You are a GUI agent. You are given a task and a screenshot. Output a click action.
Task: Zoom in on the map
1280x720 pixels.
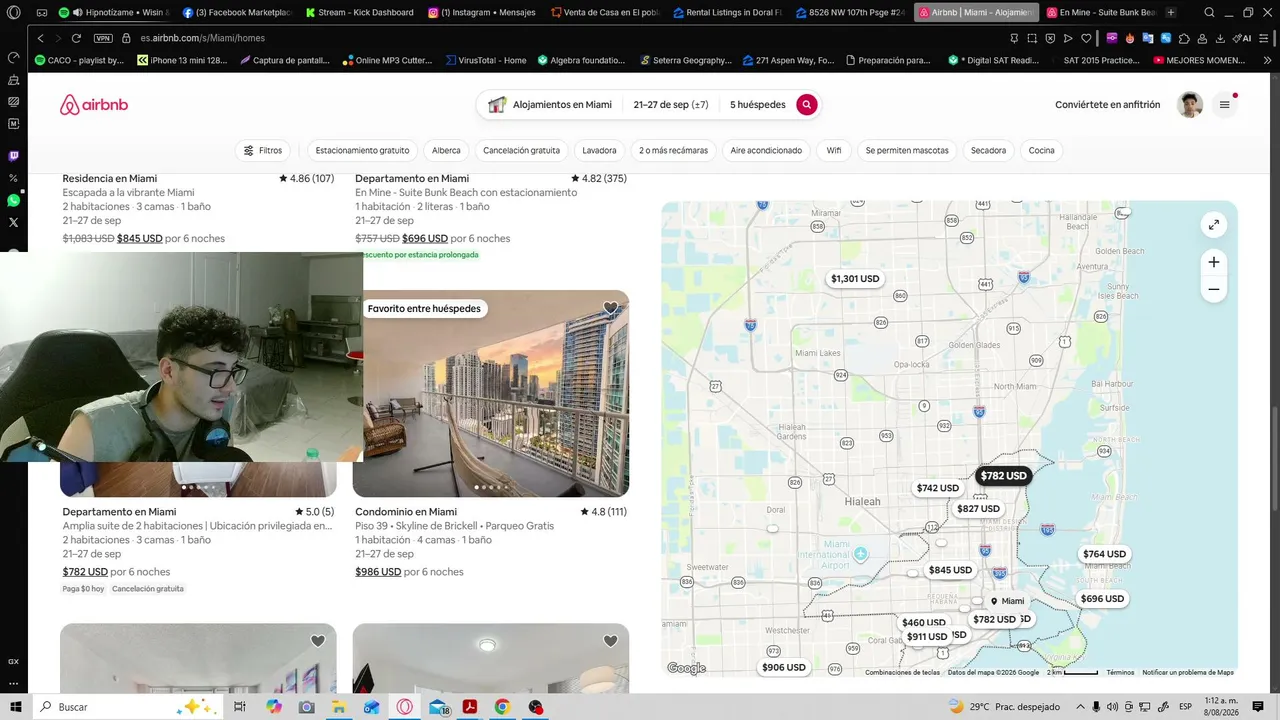pos(1213,262)
